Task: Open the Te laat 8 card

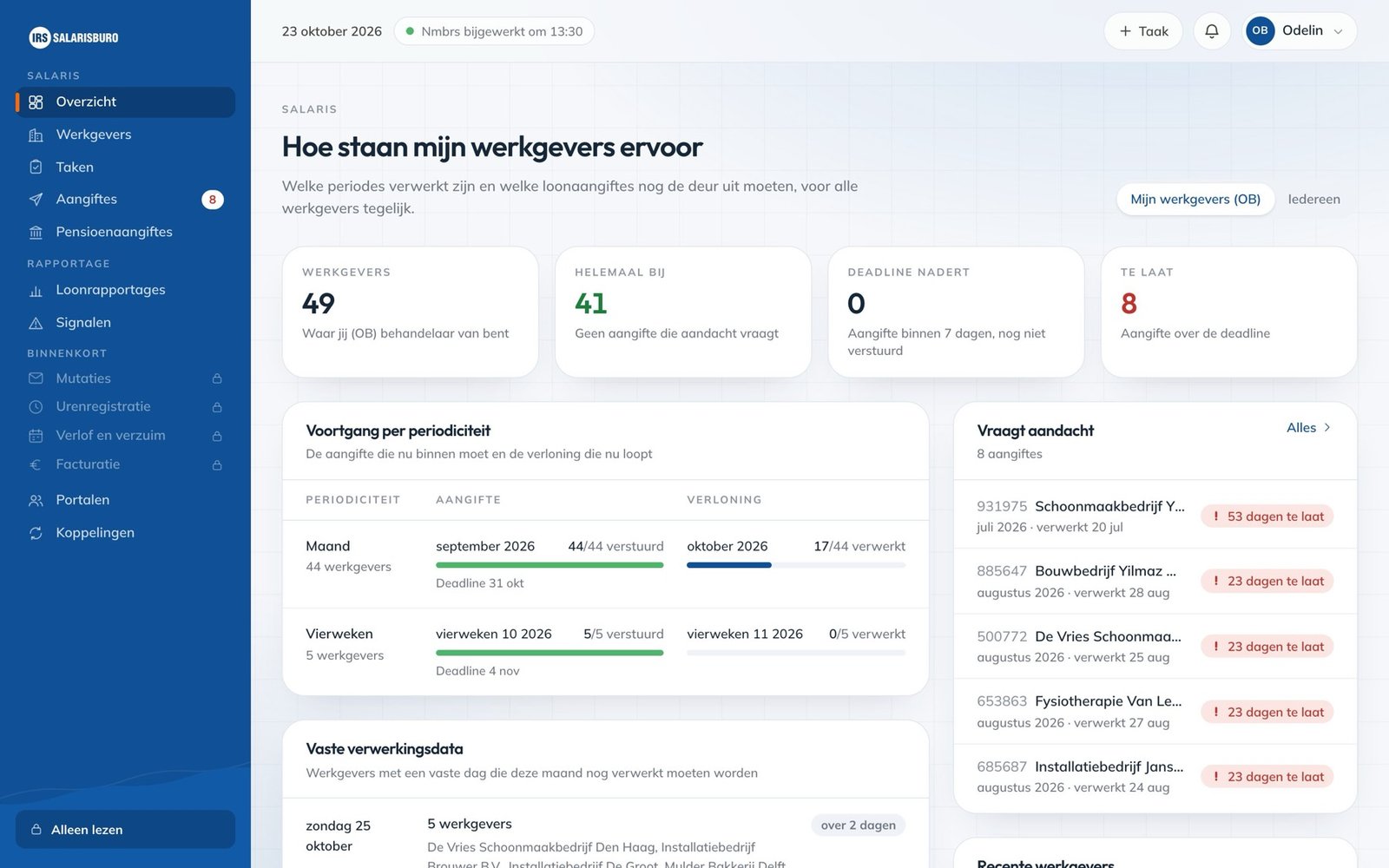Action: pyautogui.click(x=1228, y=312)
